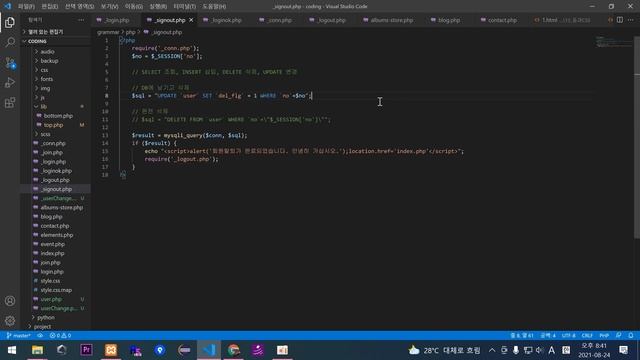Open Source Control view in activity bar
640x360 pixels.
pyautogui.click(x=10, y=62)
